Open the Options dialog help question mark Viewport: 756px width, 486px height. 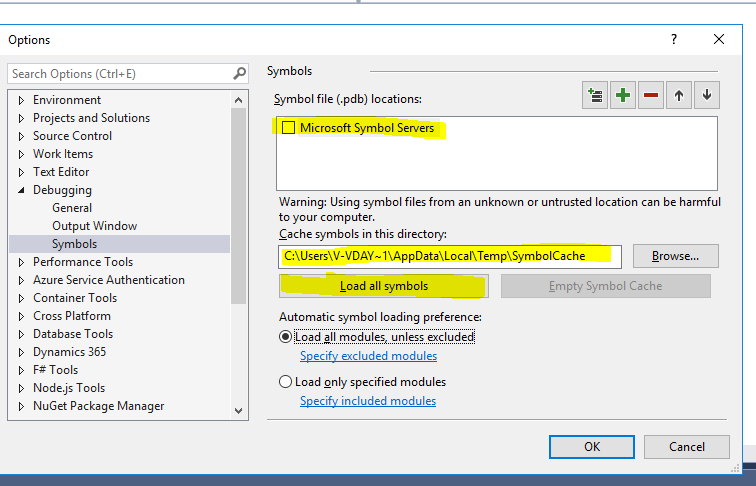coord(674,39)
